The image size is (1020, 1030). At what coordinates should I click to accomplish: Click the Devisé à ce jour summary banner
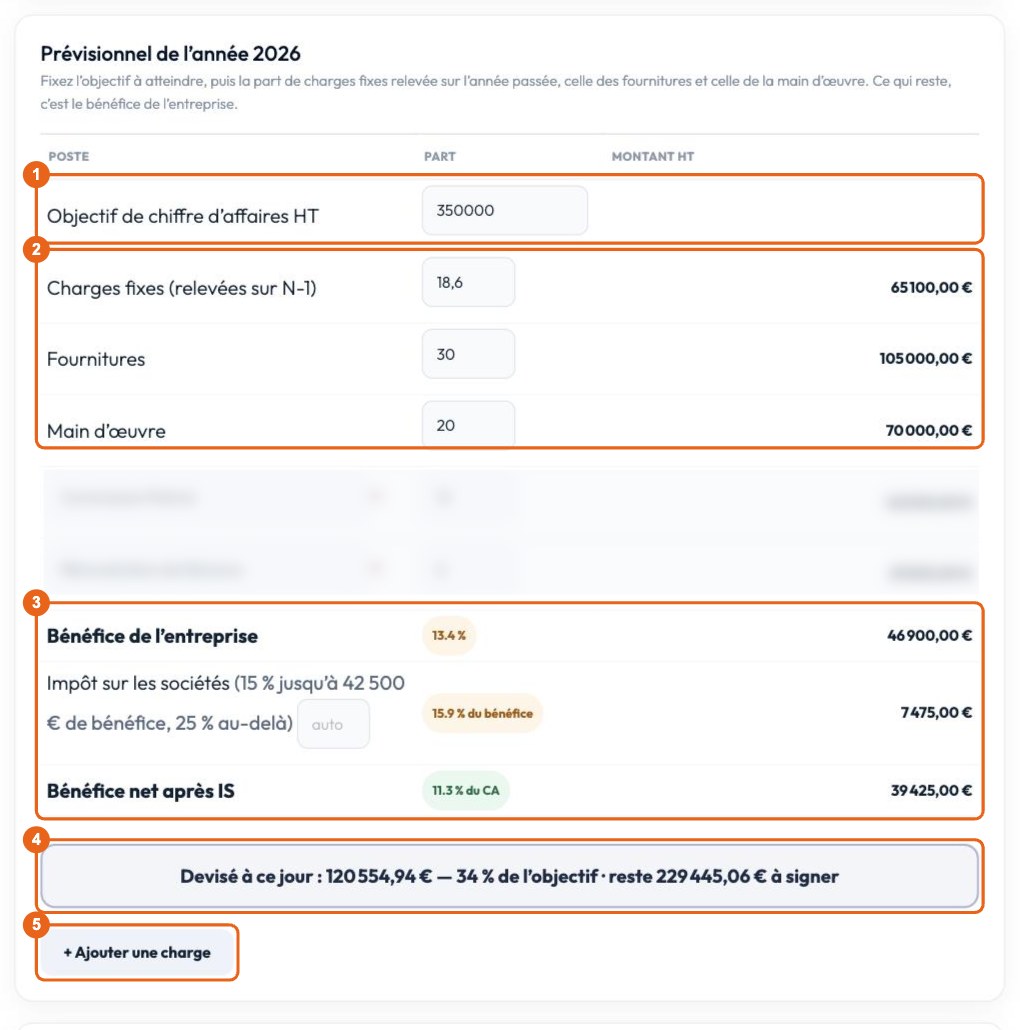(x=509, y=876)
